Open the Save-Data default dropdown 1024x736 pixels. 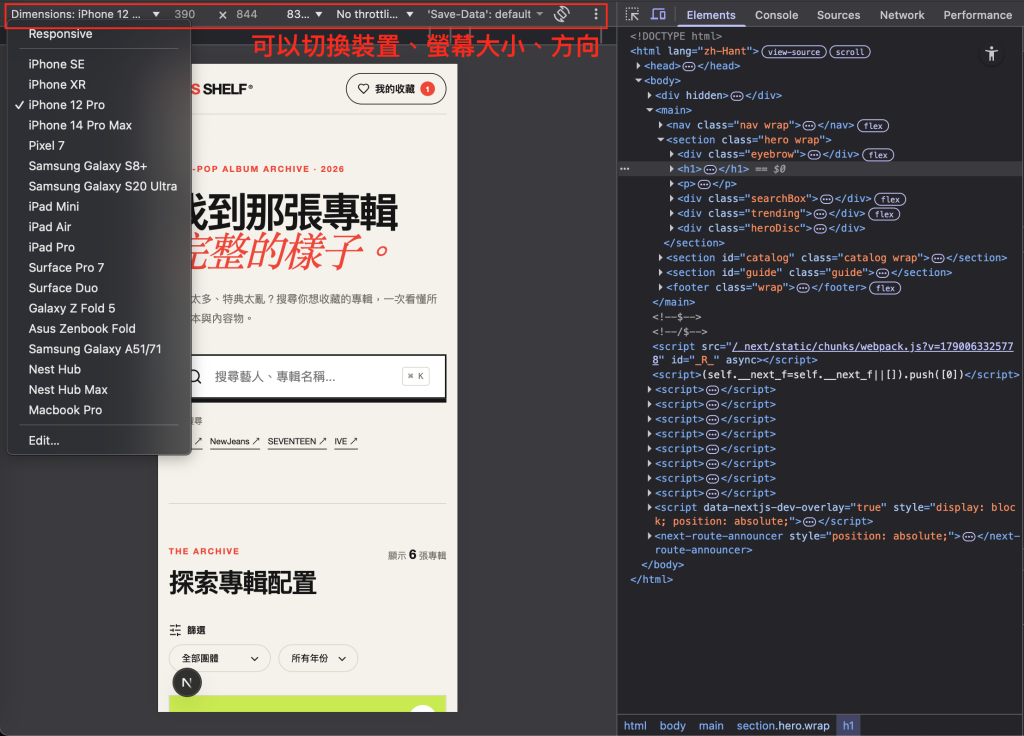[x=485, y=14]
